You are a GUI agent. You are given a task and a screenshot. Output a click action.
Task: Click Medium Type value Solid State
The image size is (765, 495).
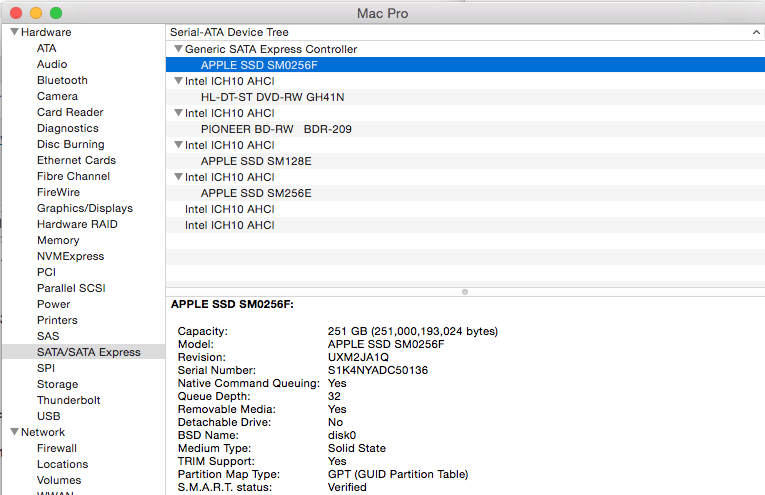(x=357, y=448)
